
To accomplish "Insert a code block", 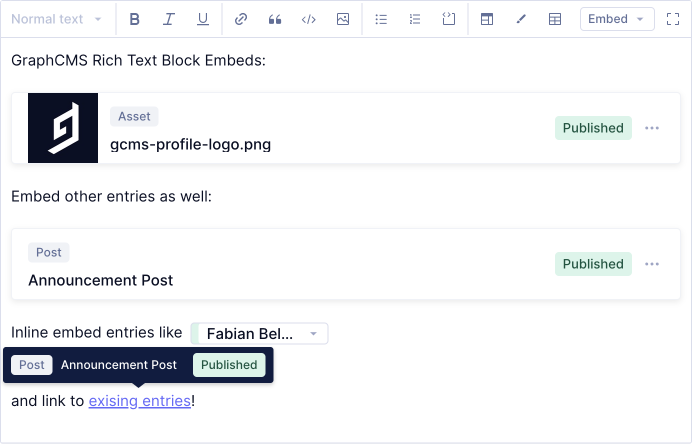I will [x=309, y=19].
